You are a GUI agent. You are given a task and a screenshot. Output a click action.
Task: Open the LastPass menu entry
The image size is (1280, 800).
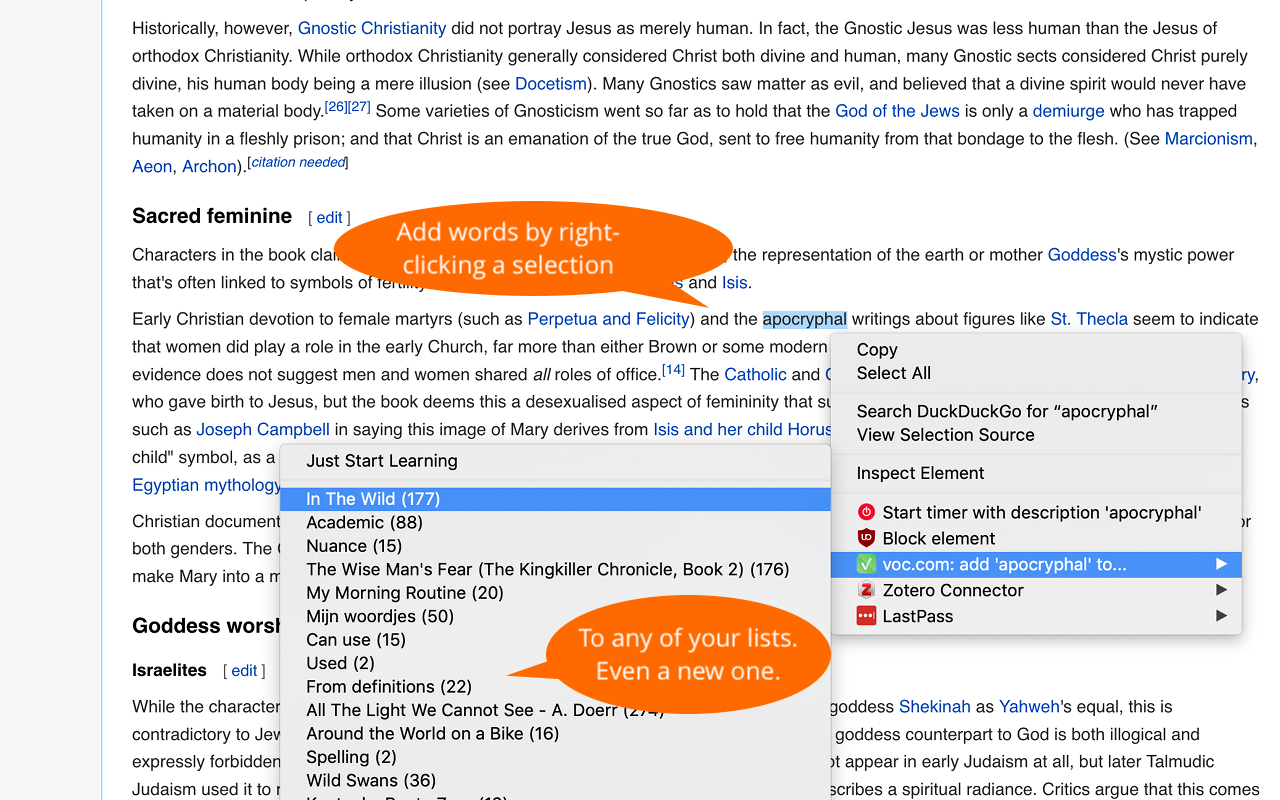[1036, 616]
